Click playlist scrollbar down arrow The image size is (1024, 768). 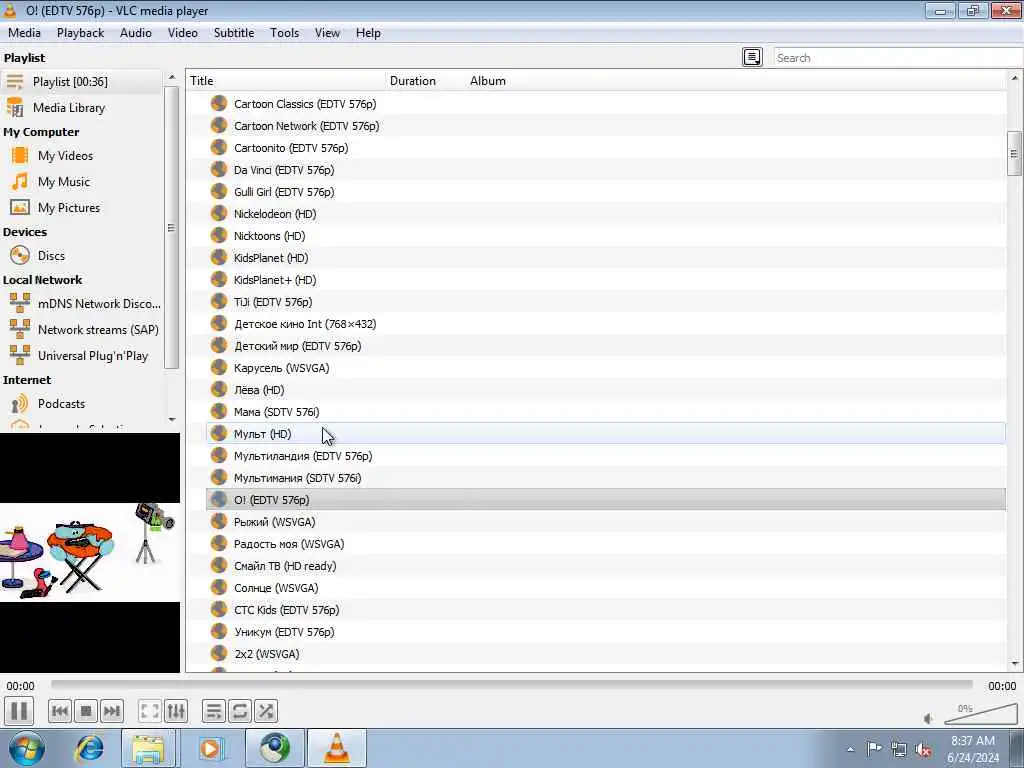click(1014, 664)
